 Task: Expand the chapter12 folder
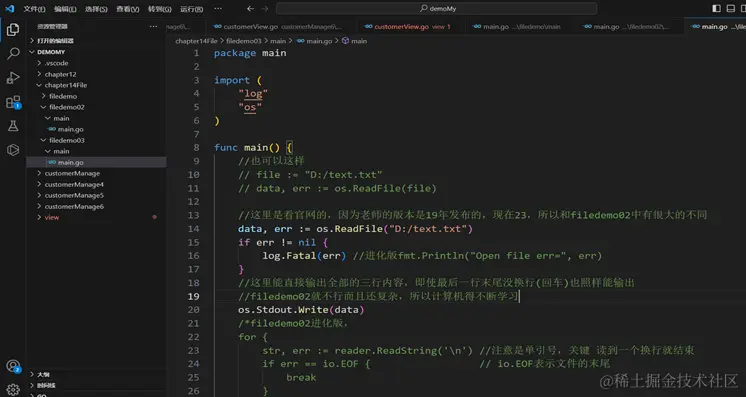click(96, 74)
